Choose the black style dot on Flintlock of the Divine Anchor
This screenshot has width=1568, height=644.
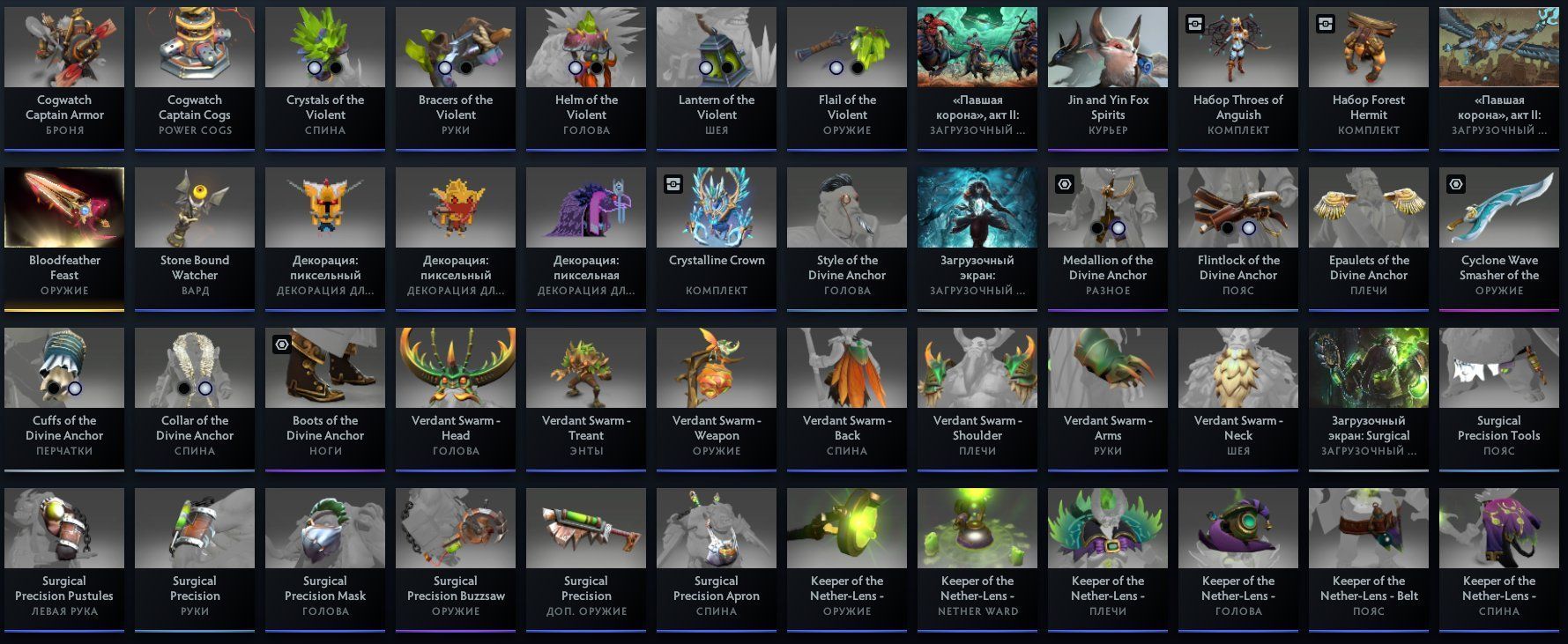coord(1228,228)
